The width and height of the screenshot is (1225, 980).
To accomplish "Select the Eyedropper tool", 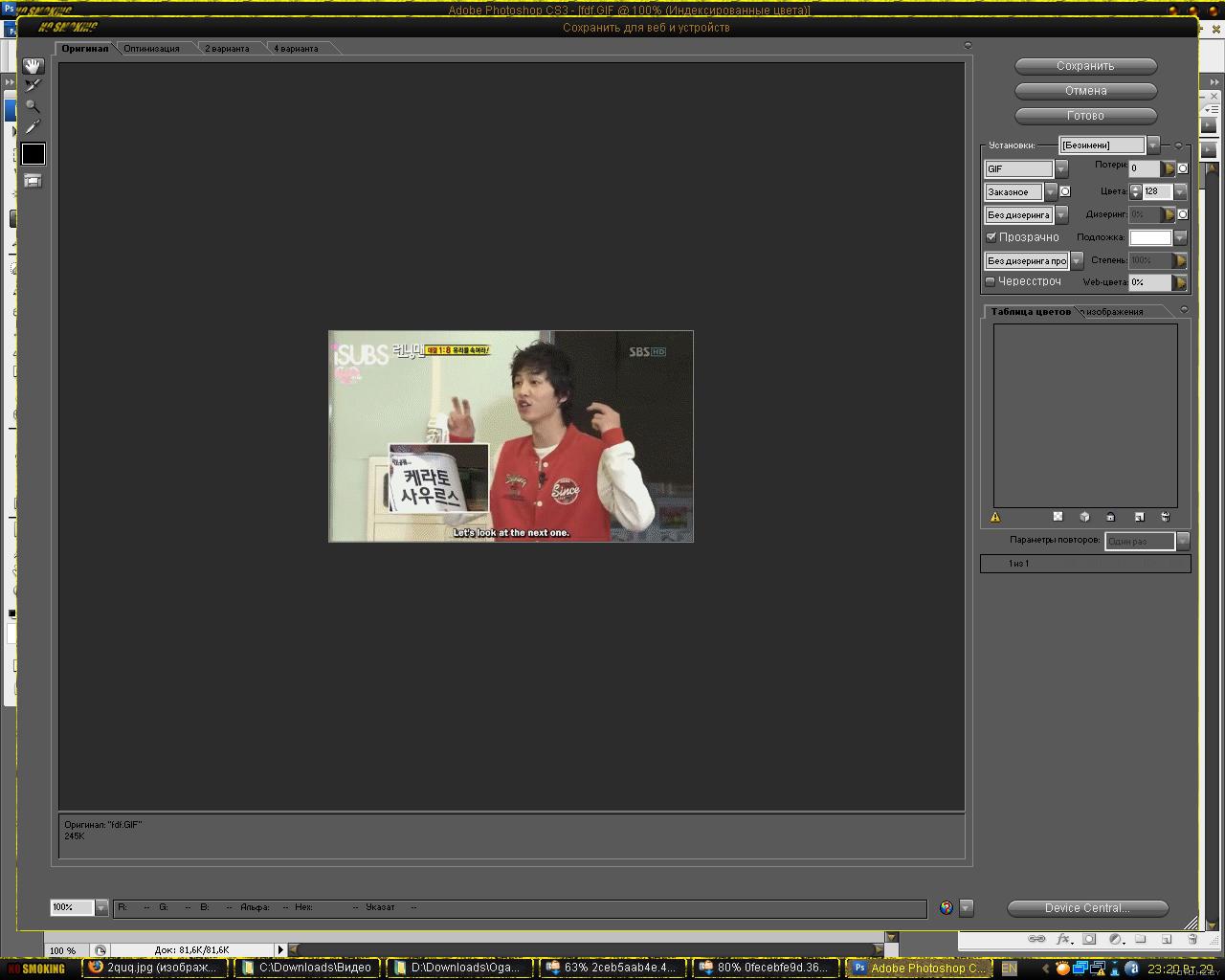I will pyautogui.click(x=33, y=126).
